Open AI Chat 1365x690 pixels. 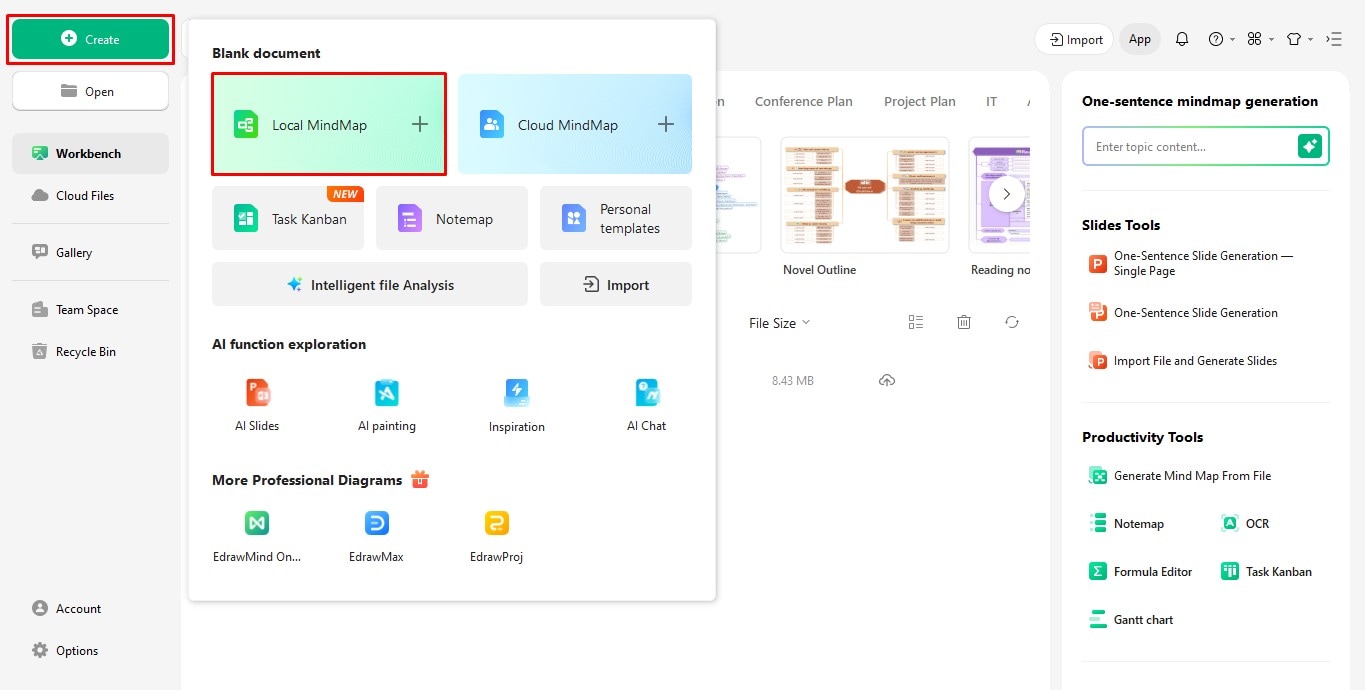pyautogui.click(x=647, y=405)
